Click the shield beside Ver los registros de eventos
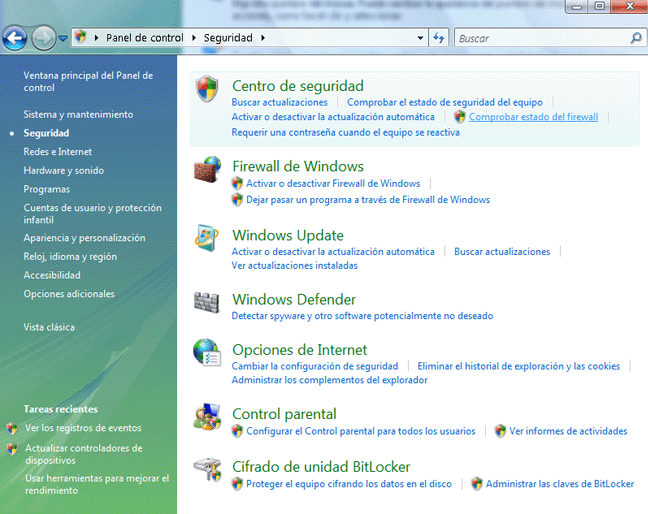The height and width of the screenshot is (514, 648). click(12, 428)
